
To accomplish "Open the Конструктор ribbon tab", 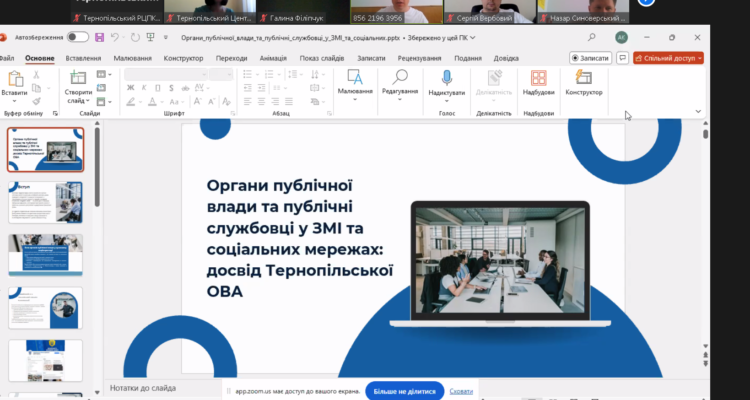I will click(x=183, y=58).
